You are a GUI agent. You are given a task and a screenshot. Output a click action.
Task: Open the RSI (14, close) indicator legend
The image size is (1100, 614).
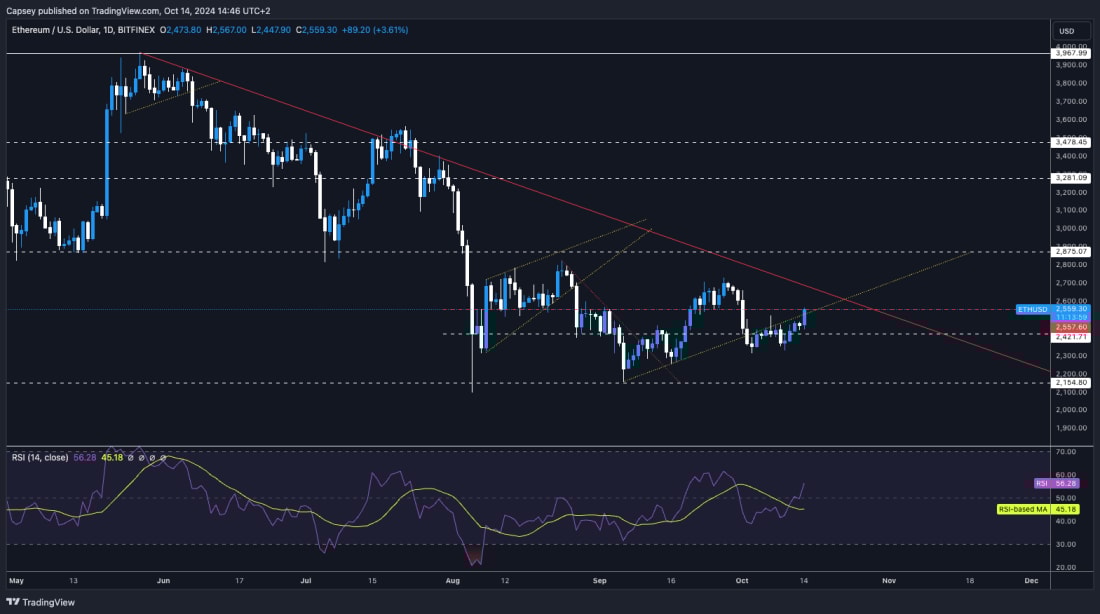click(x=41, y=457)
